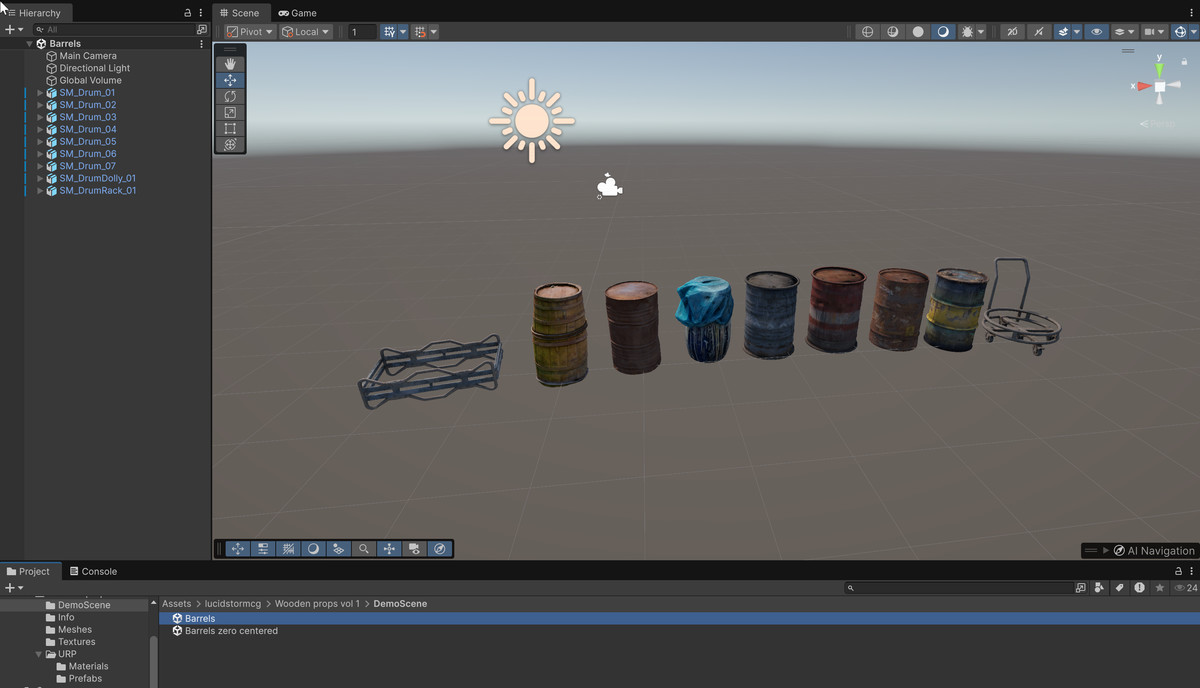This screenshot has height=688, width=1200.
Task: Select SM_Drum_03 prefab in Hierarchy
Action: [x=87, y=117]
